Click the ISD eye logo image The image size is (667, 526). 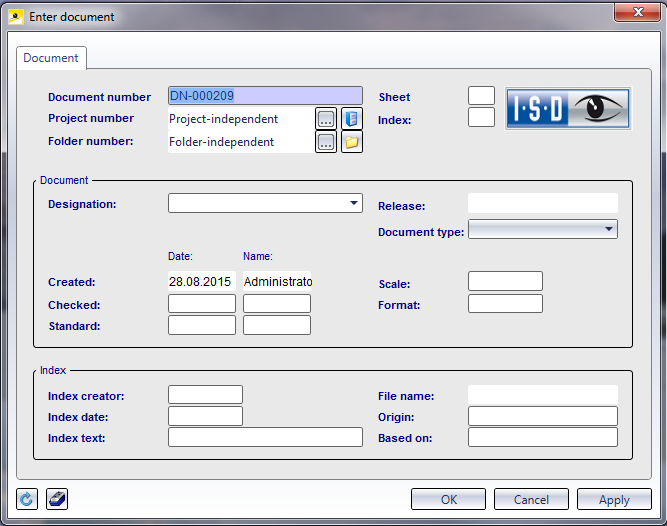click(x=567, y=108)
